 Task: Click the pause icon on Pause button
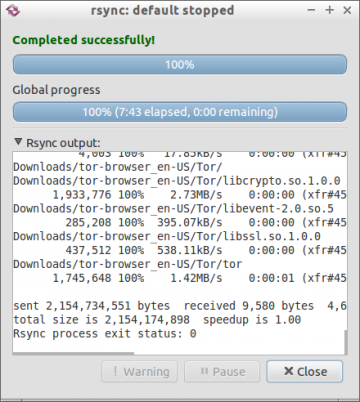point(204,371)
